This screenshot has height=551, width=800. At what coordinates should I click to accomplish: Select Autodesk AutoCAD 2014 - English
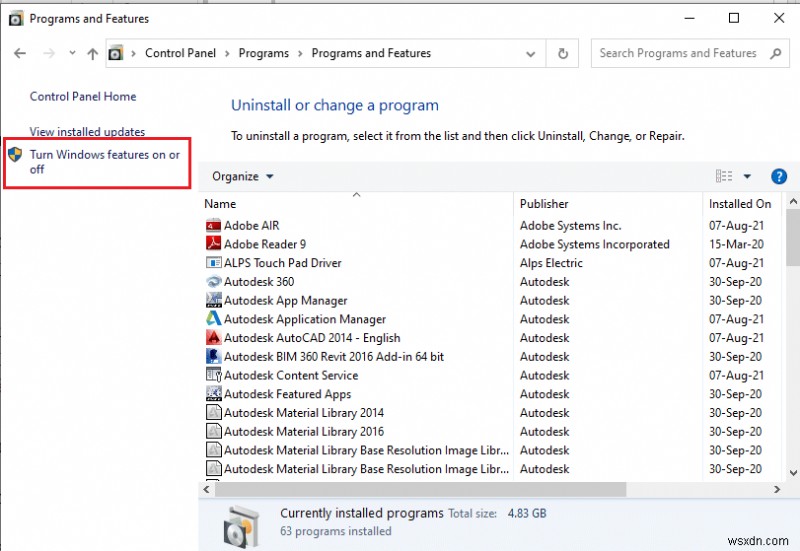pyautogui.click(x=312, y=338)
